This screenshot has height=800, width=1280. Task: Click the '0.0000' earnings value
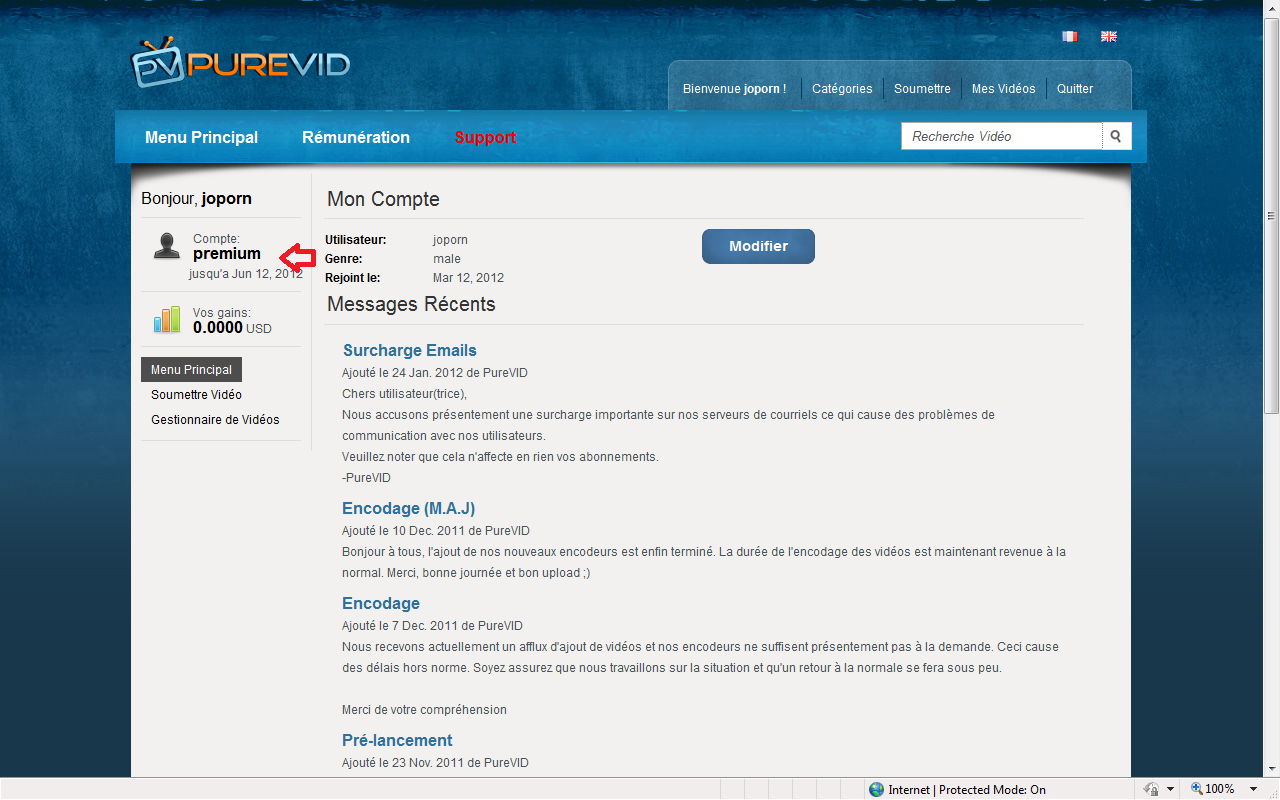click(x=218, y=327)
